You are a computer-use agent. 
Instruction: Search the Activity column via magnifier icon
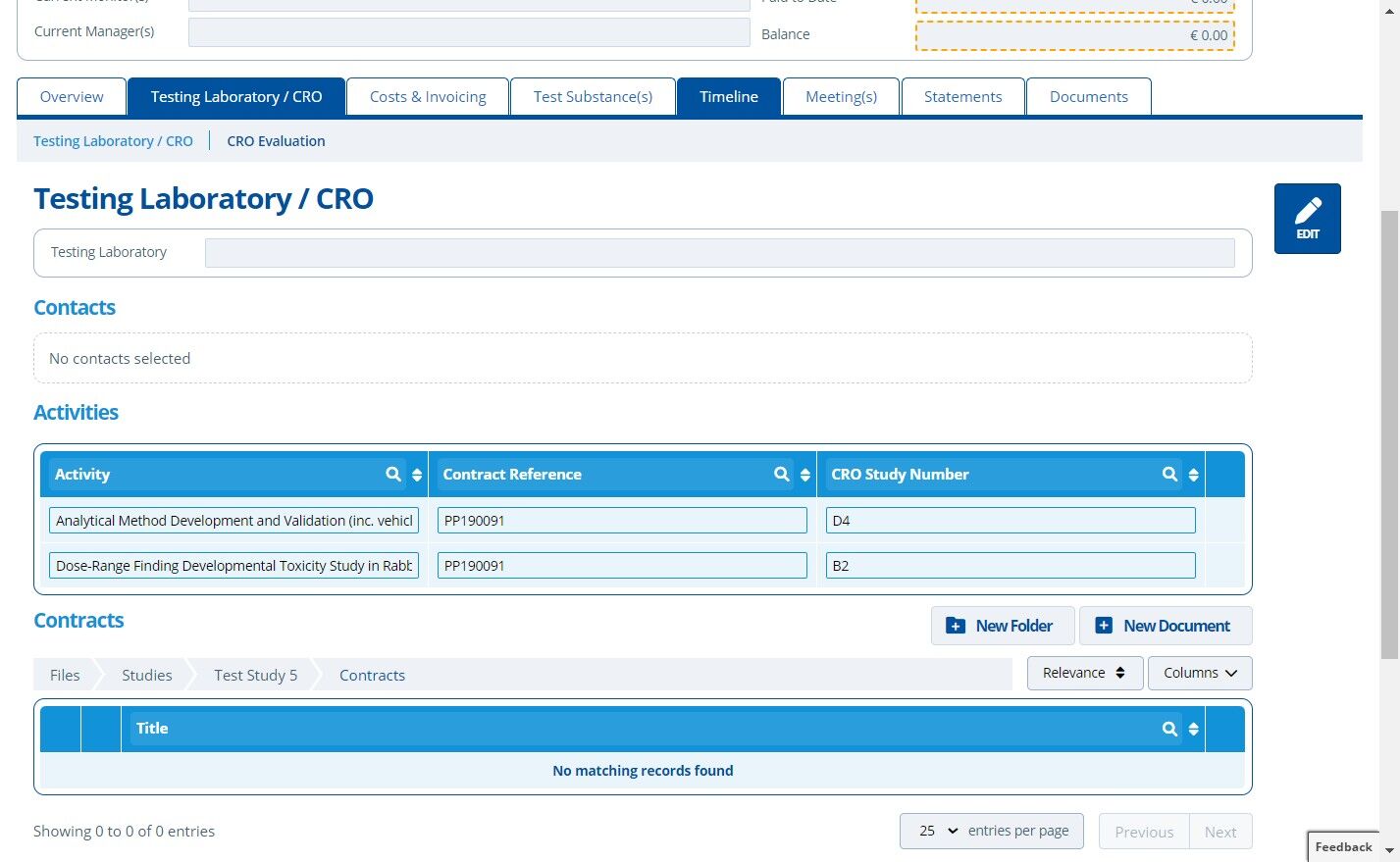[393, 475]
